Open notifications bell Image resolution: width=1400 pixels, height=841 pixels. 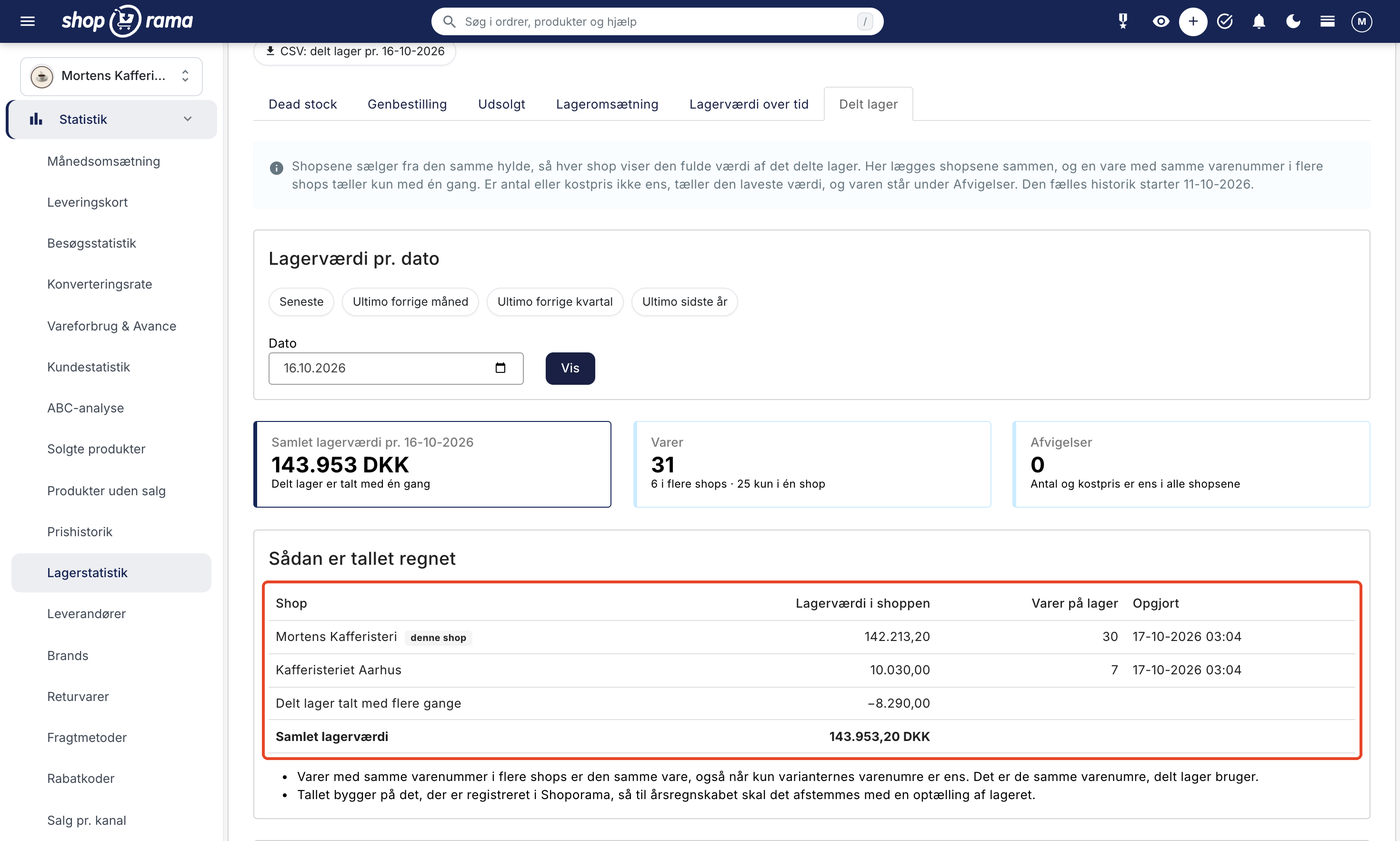1259,21
